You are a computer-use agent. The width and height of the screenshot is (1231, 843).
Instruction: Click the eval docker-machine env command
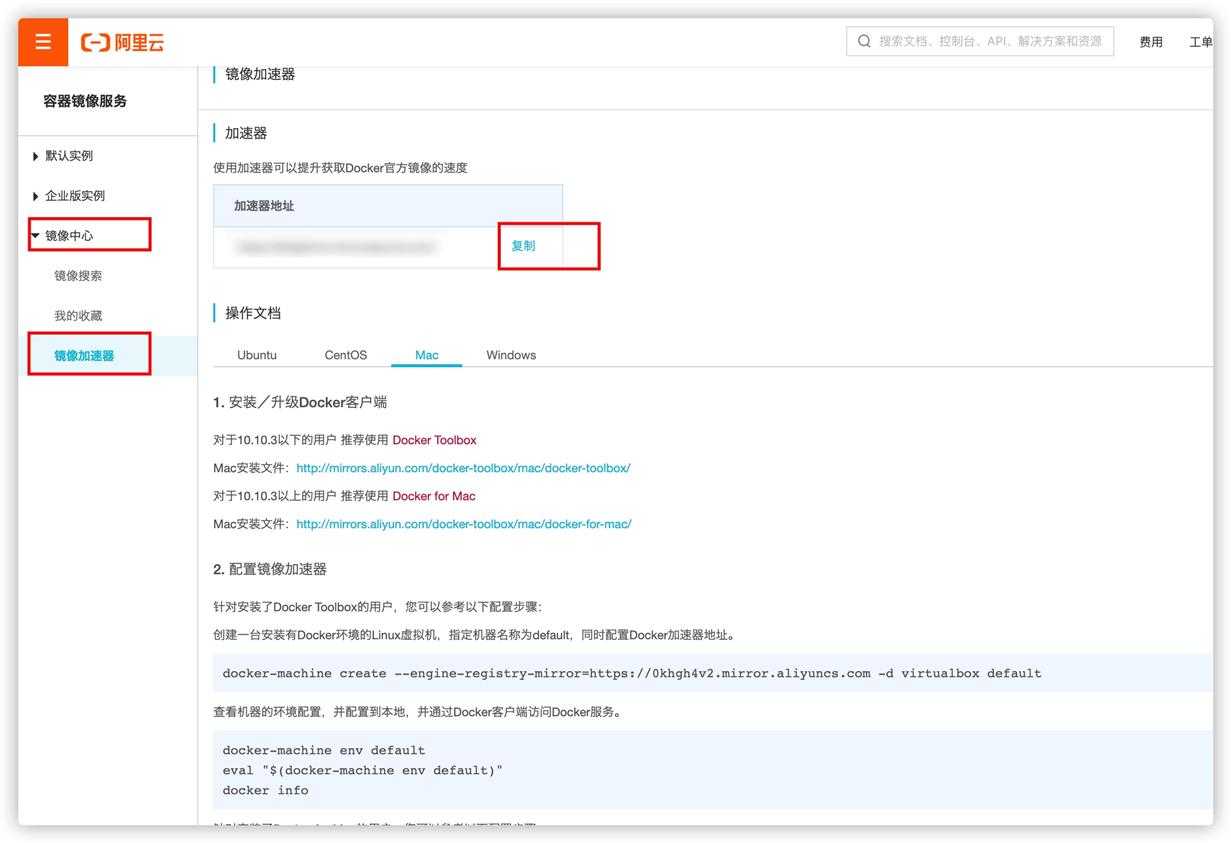pyautogui.click(x=363, y=770)
